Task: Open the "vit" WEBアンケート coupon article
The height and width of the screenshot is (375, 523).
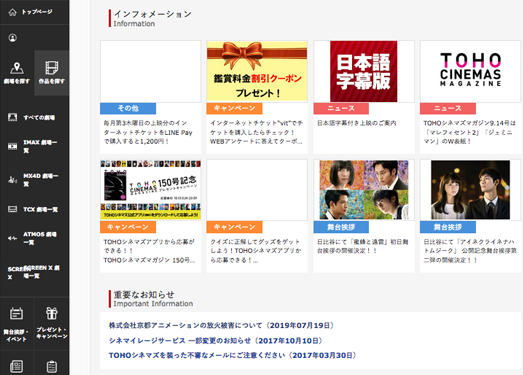Action: tap(256, 132)
